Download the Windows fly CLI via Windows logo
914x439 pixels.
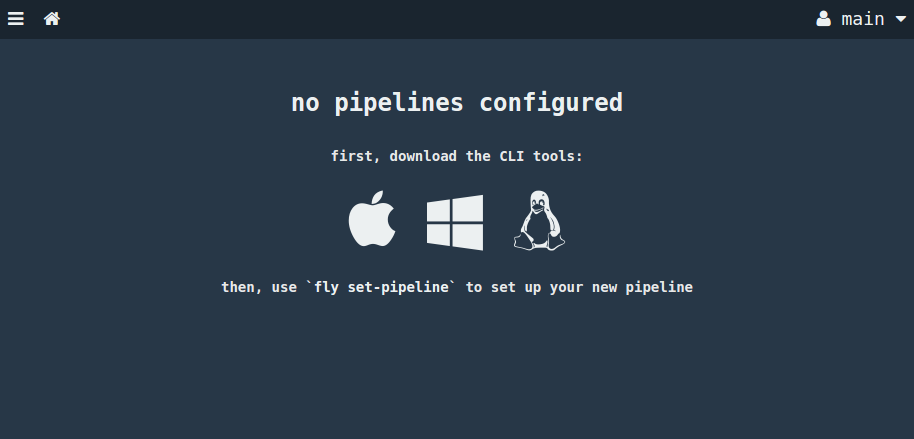pos(455,222)
